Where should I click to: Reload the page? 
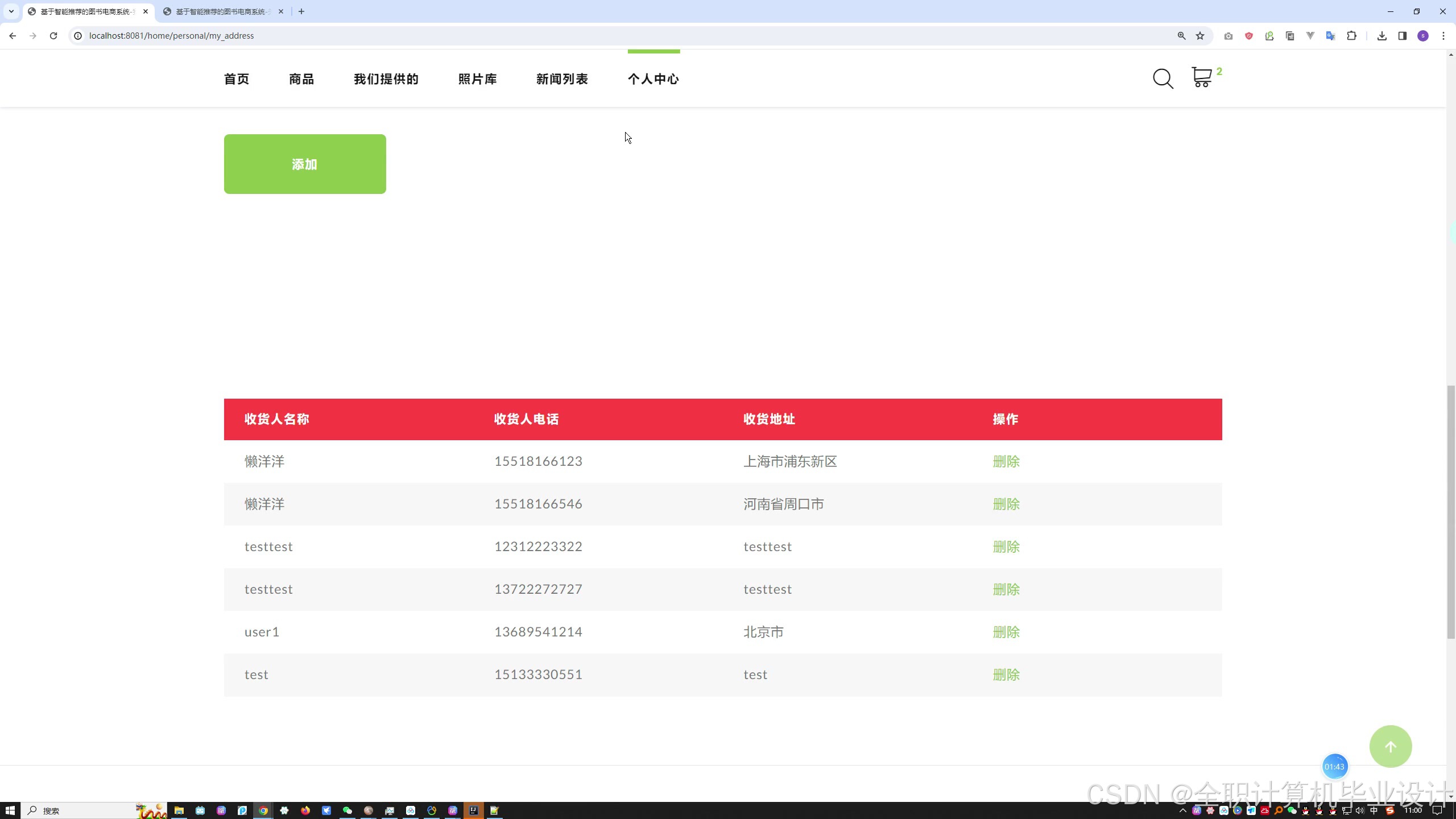[x=53, y=36]
